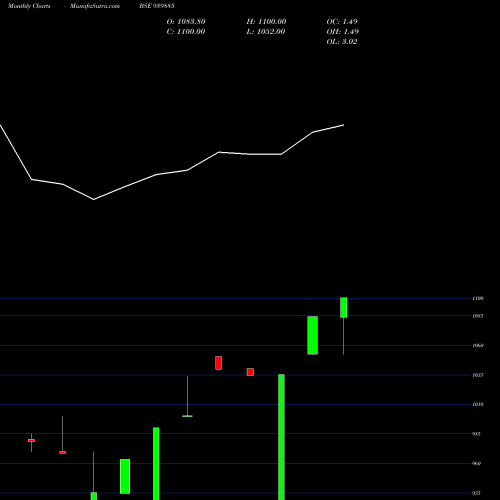The image size is (500, 500).
Task: Click the 935 price axis label
Action: [x=477, y=493]
